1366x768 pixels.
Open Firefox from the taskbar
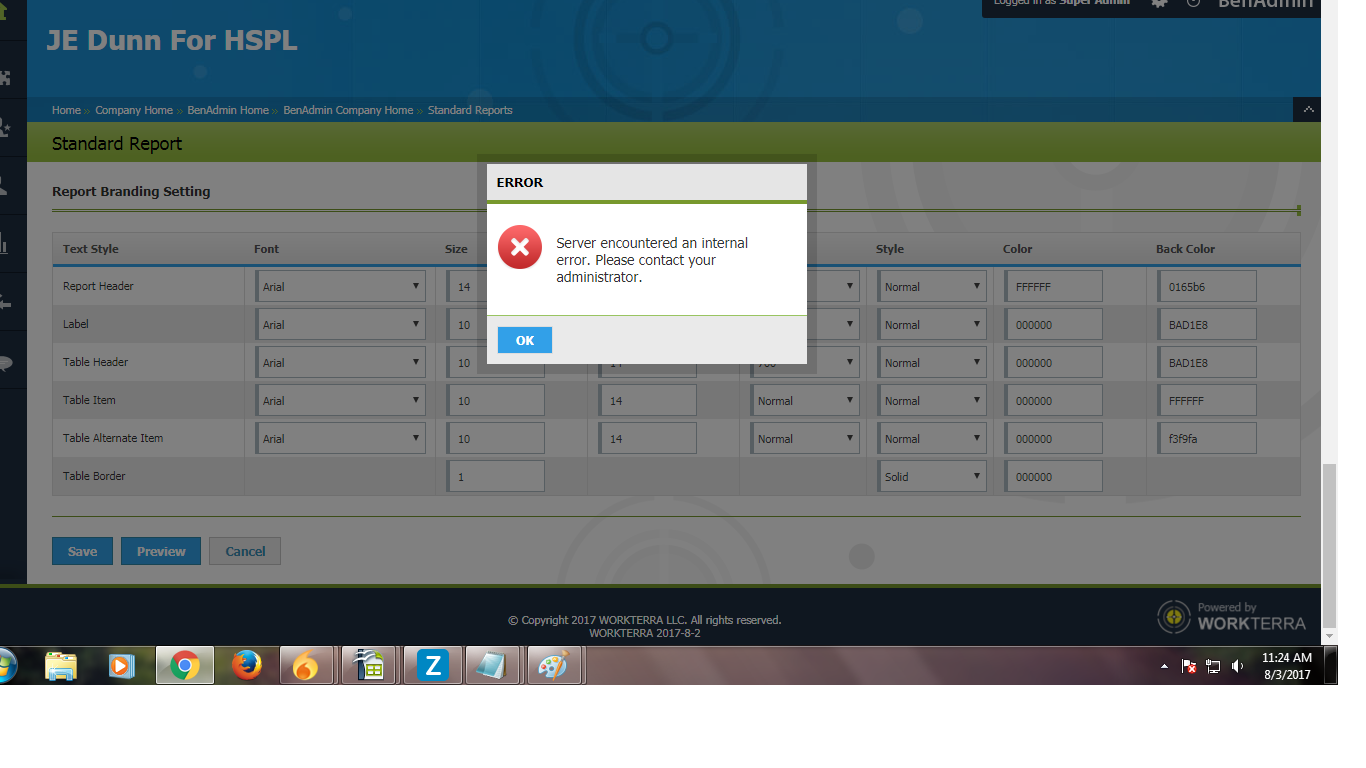(246, 665)
